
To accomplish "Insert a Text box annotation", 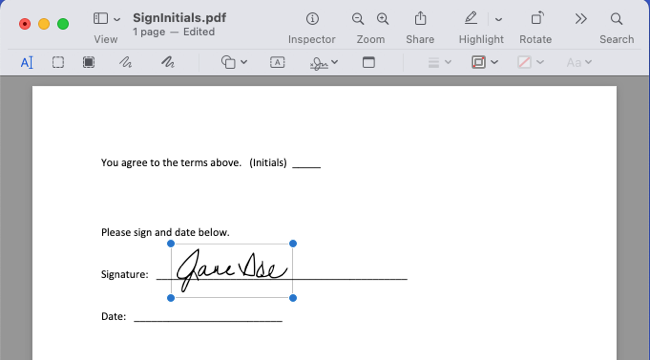I will click(277, 62).
